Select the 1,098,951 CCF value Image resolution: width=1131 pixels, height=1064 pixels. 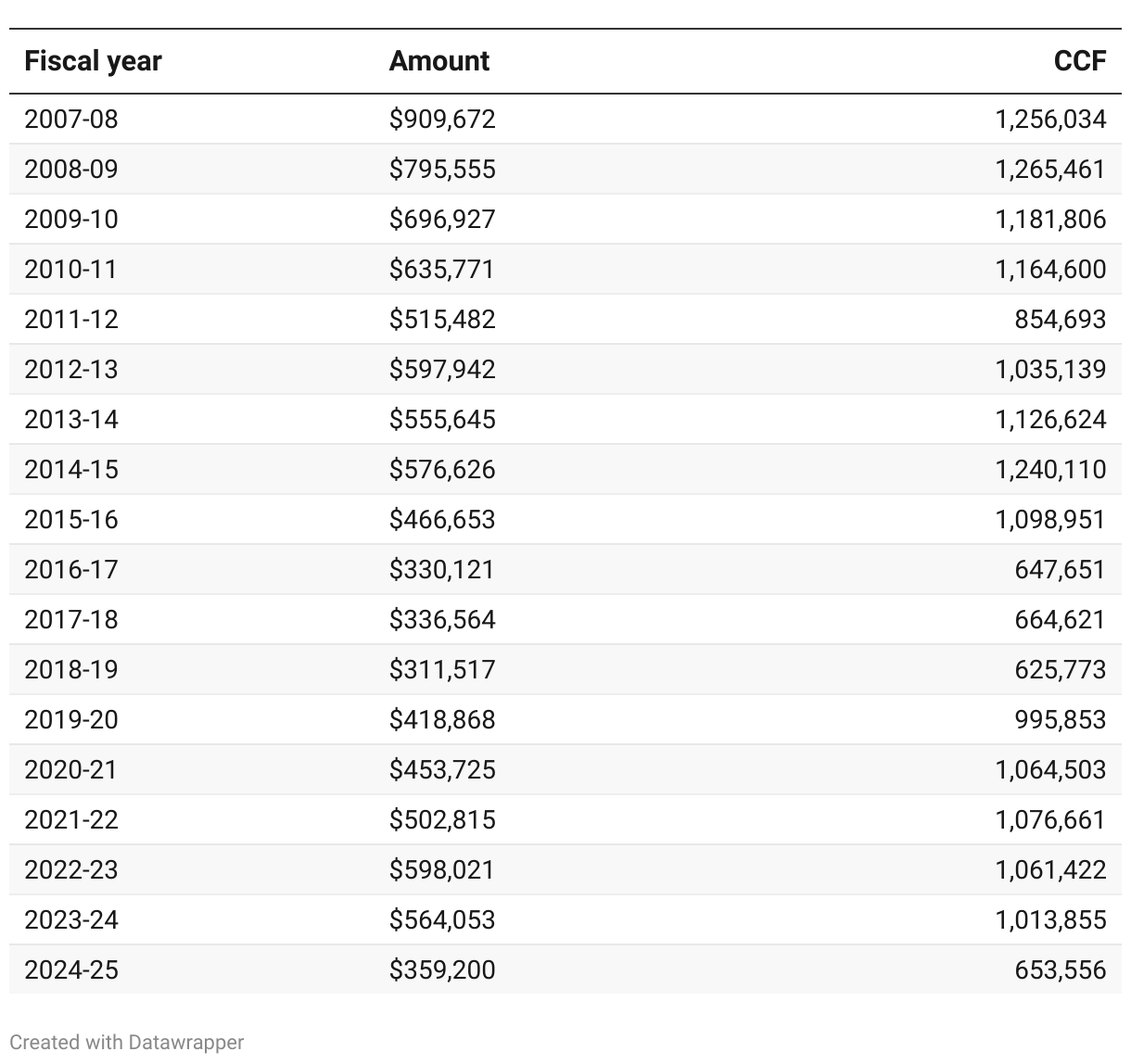tap(1050, 519)
